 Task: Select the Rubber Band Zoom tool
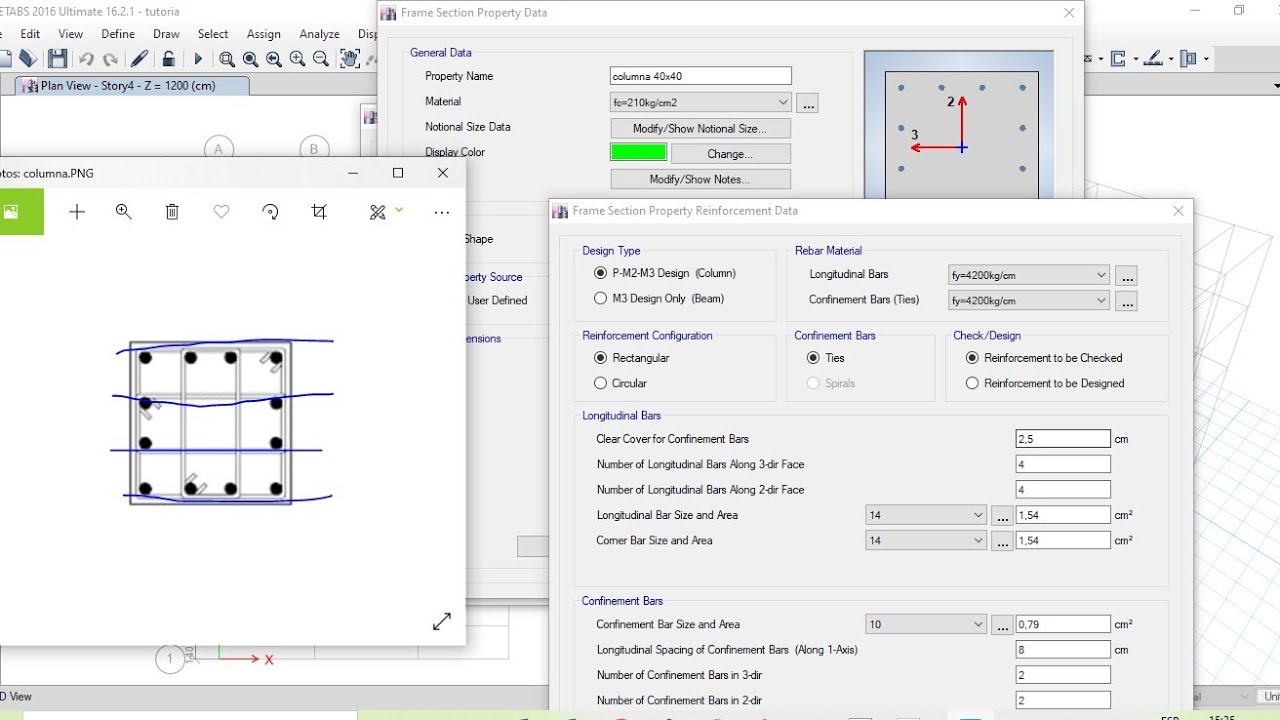[227, 59]
